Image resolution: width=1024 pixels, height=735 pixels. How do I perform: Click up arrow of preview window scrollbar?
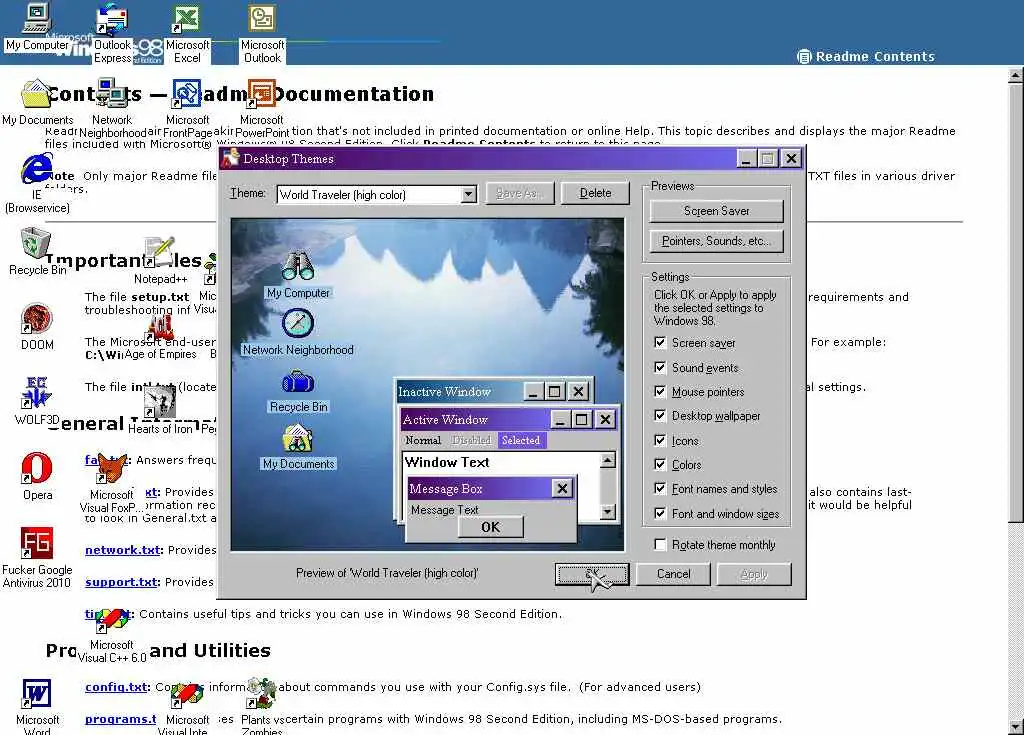pyautogui.click(x=607, y=461)
